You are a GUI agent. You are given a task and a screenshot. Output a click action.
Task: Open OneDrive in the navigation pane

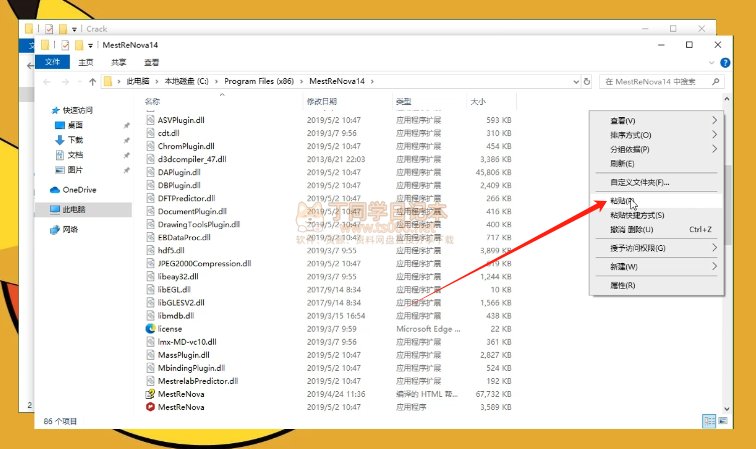pyautogui.click(x=79, y=189)
